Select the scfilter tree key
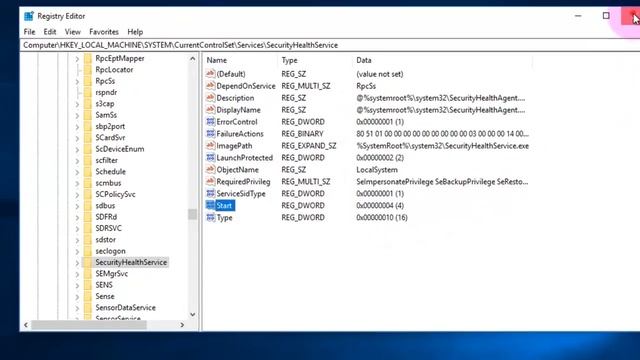This screenshot has width=640, height=360. (107, 160)
